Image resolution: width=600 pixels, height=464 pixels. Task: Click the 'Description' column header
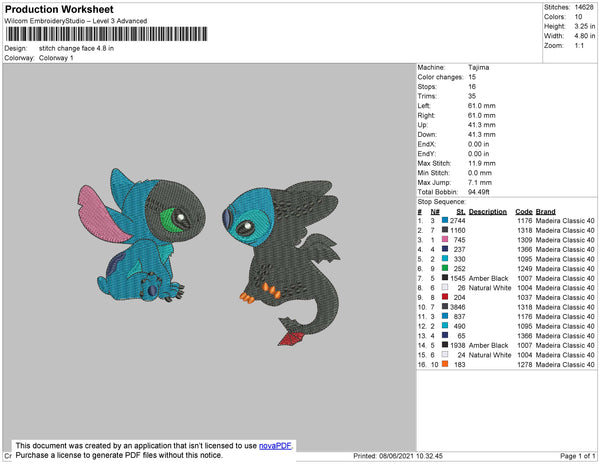click(488, 212)
